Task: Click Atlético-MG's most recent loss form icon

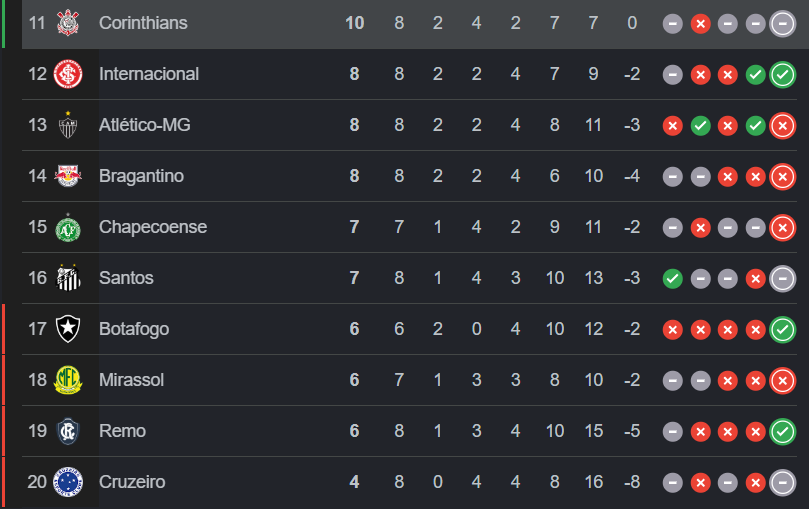Action: pyautogui.click(x=782, y=125)
